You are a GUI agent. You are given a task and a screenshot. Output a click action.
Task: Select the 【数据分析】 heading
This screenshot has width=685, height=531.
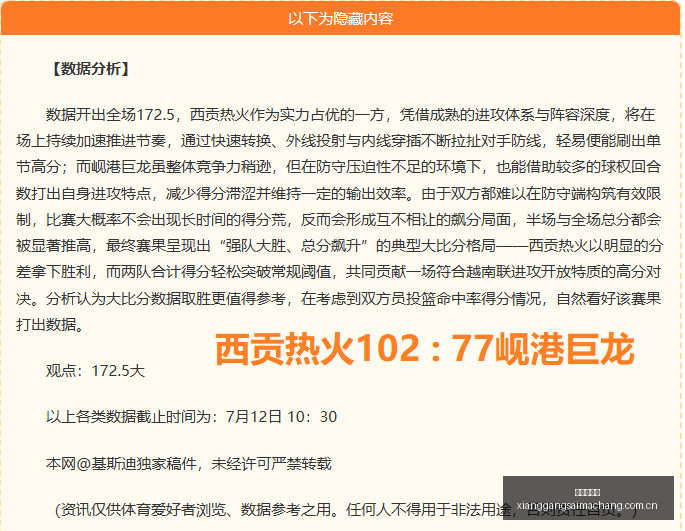pyautogui.click(x=90, y=69)
